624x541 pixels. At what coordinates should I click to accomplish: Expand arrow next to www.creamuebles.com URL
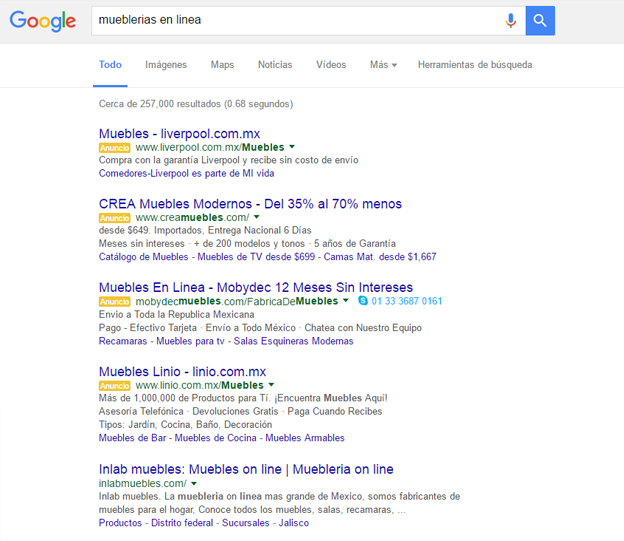coord(257,217)
